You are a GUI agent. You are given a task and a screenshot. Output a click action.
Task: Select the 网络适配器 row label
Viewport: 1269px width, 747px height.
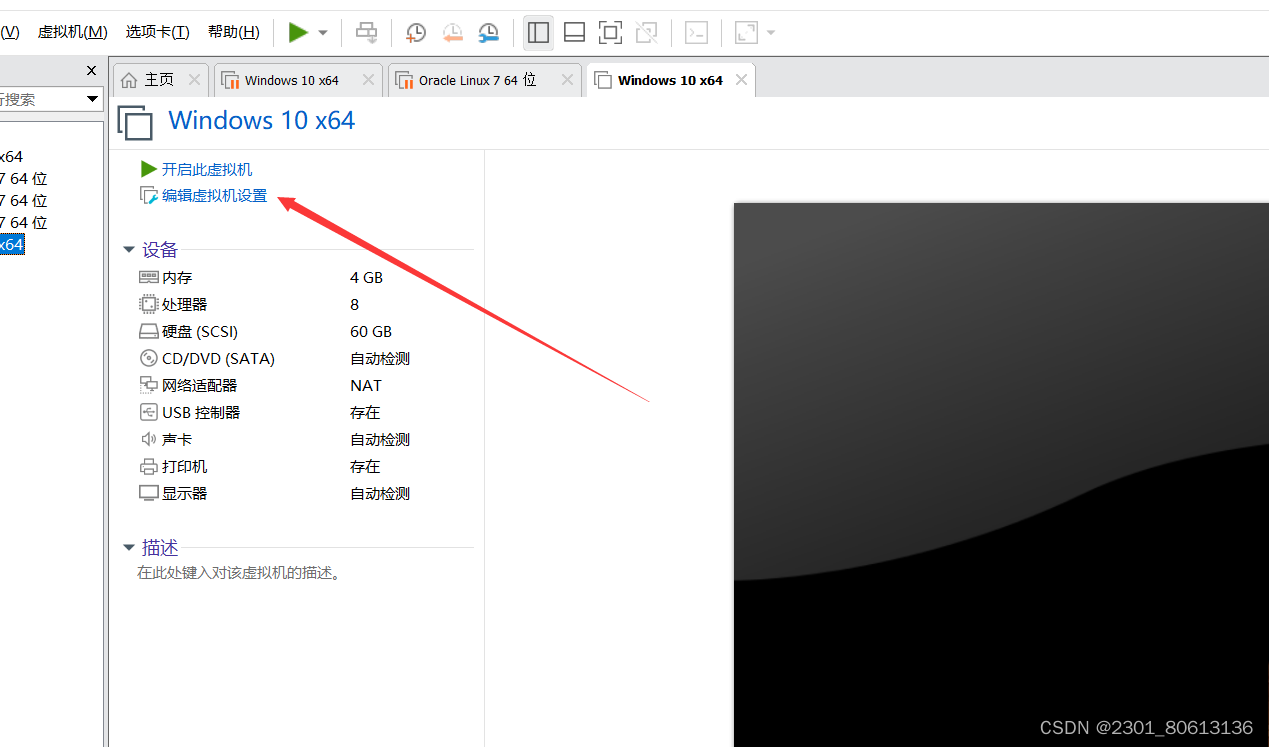coord(200,385)
